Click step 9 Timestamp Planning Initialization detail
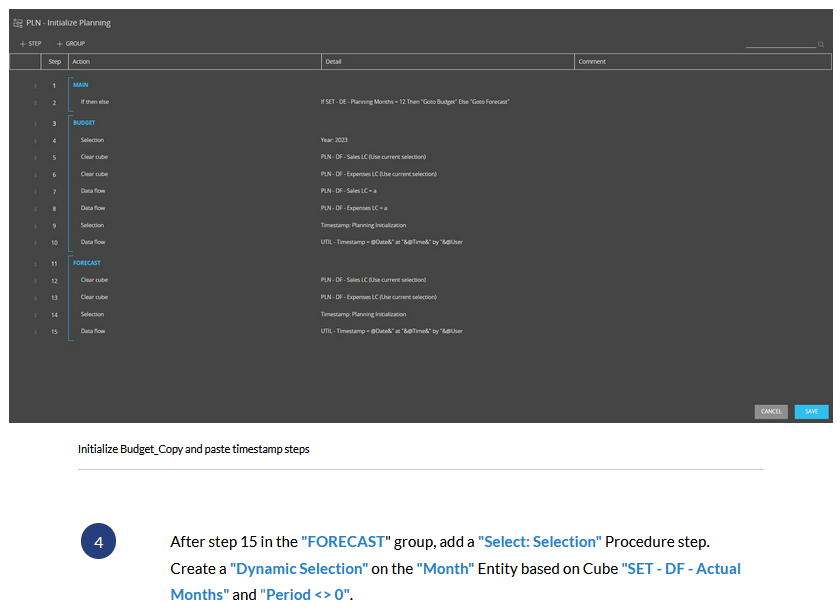The image size is (840, 615). click(x=364, y=226)
